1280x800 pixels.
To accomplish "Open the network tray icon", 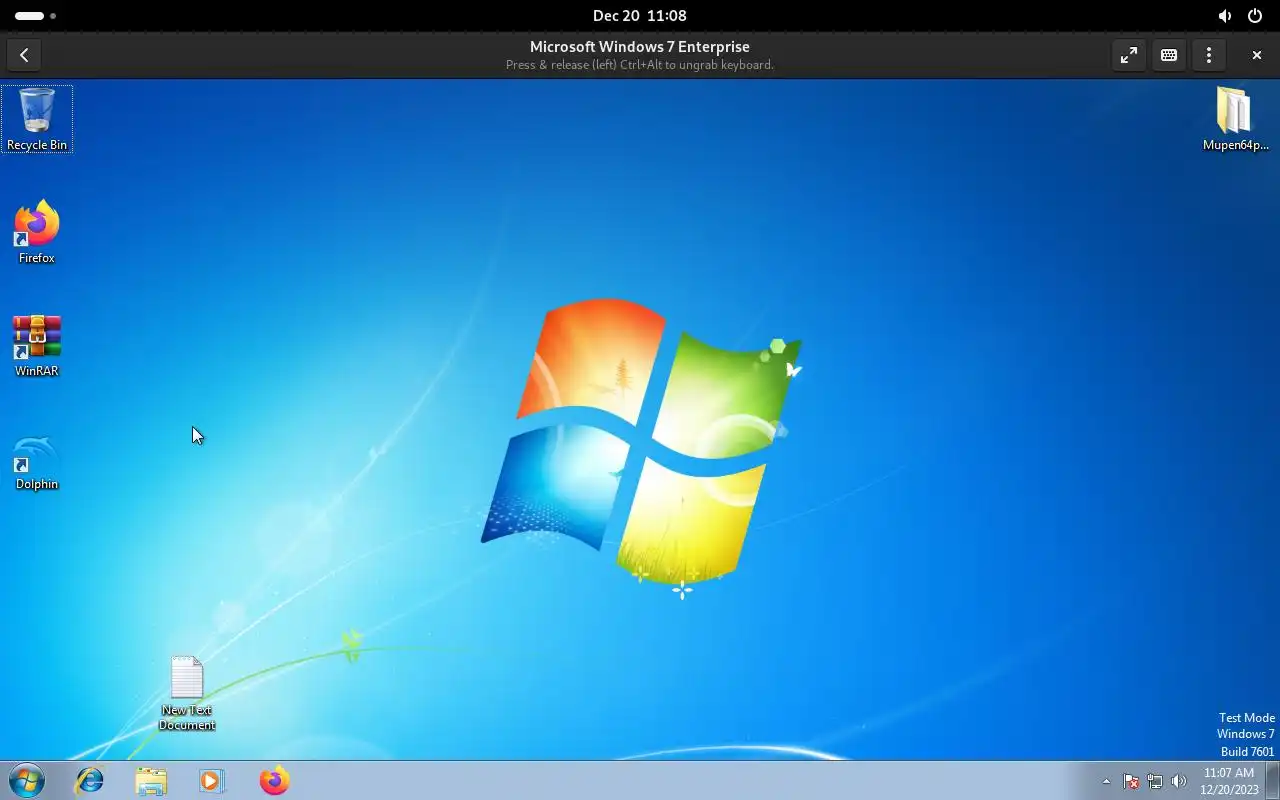I will pyautogui.click(x=1155, y=781).
